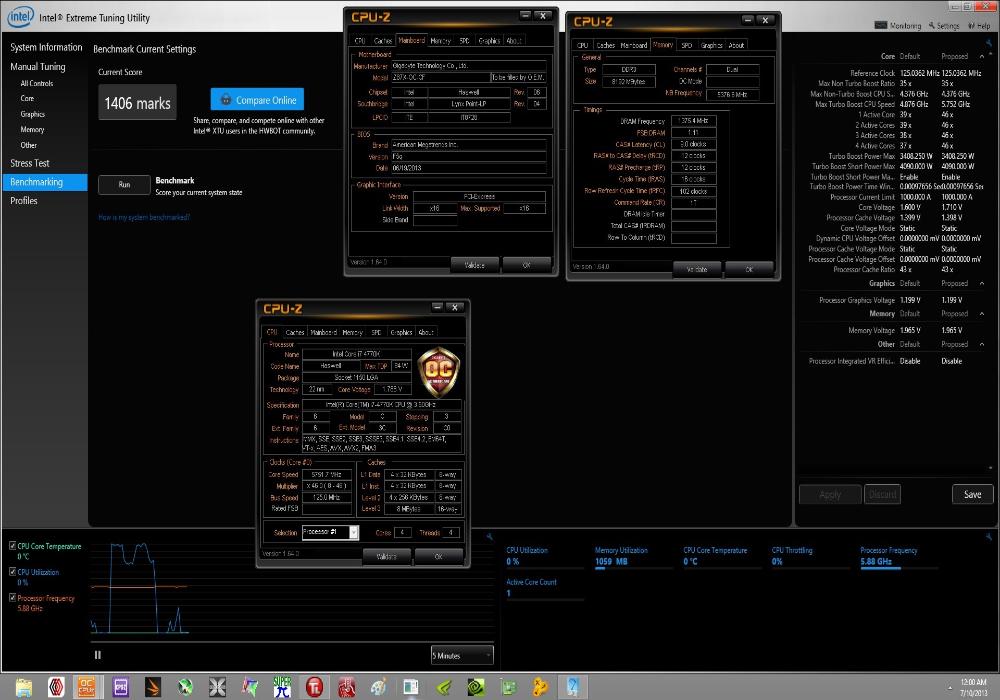Collapse the Core settings section
The image size is (1000, 700).
[x=982, y=56]
